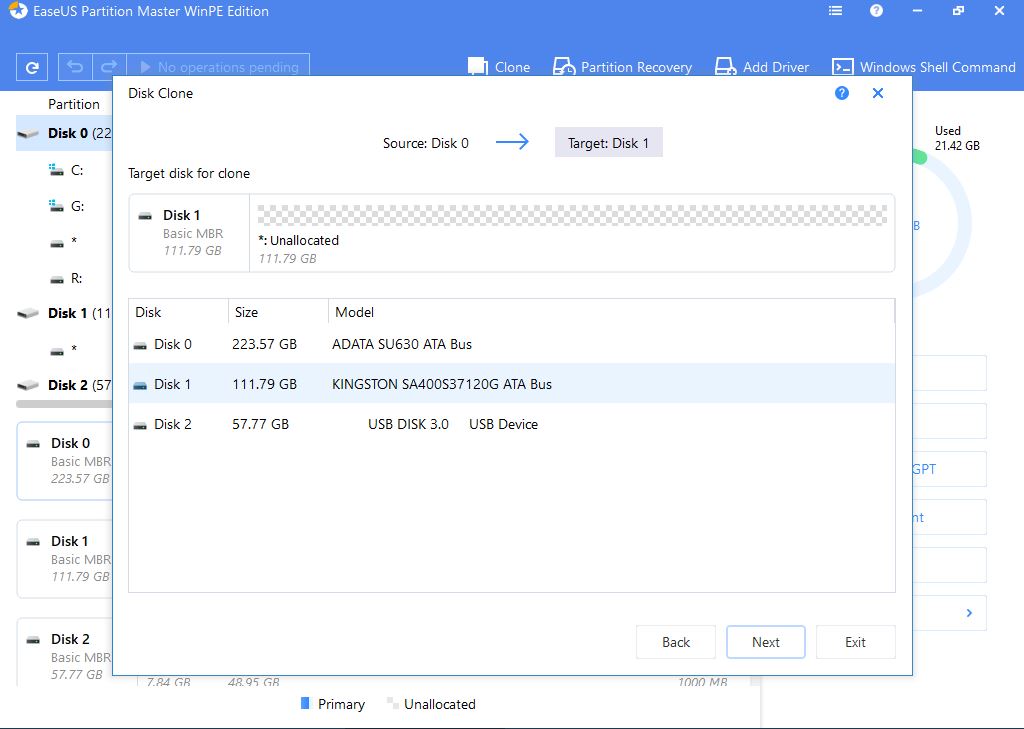This screenshot has width=1024, height=729.
Task: Click the Source: Disk 0 step label
Action: [425, 143]
